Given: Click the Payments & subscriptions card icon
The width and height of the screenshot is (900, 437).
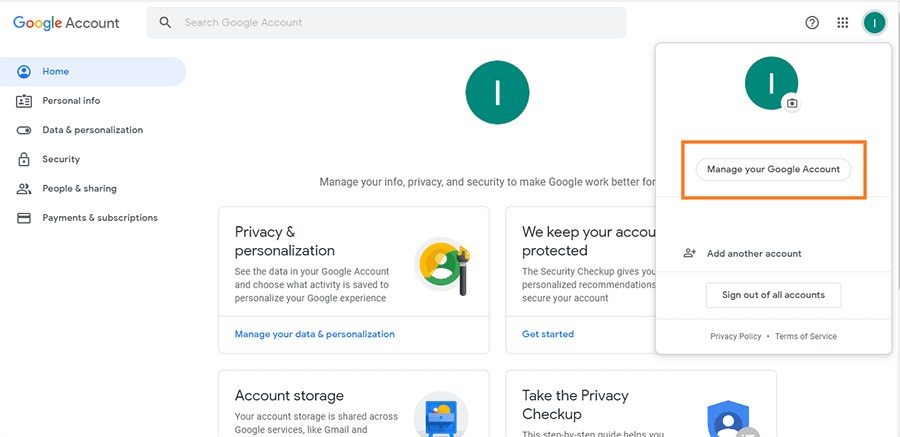Looking at the screenshot, I should 24,218.
